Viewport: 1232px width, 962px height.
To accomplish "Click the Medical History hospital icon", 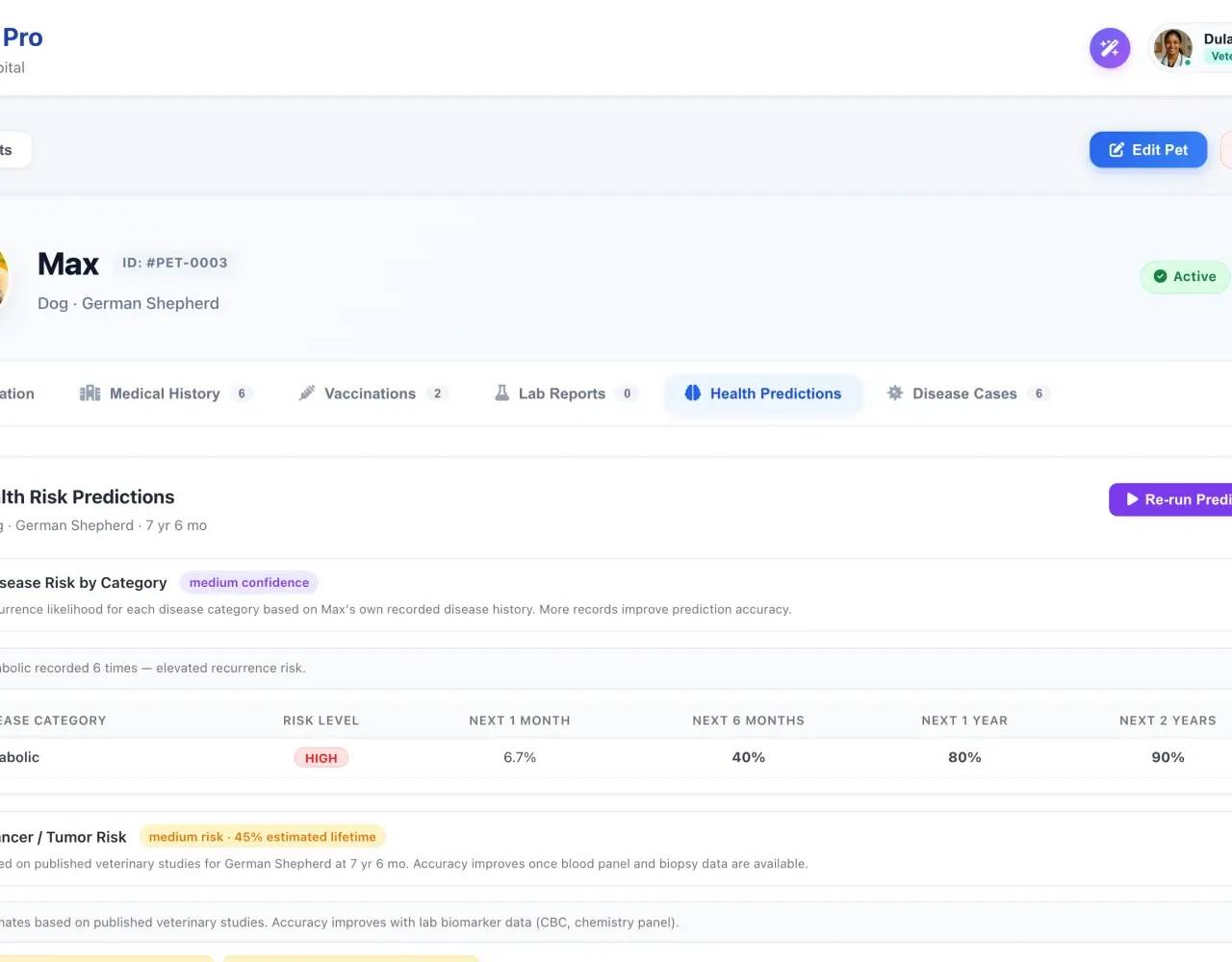I will pyautogui.click(x=90, y=393).
